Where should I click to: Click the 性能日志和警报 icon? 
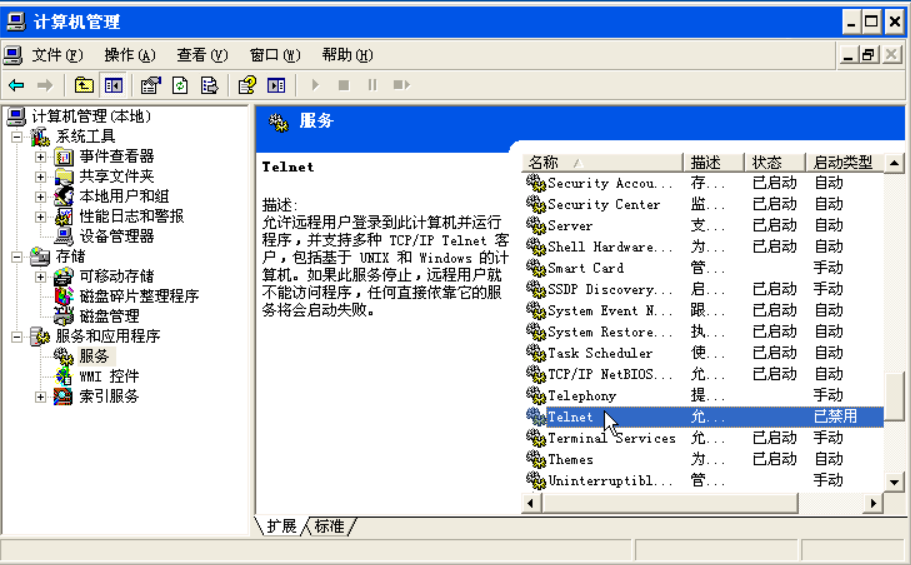pos(63,217)
